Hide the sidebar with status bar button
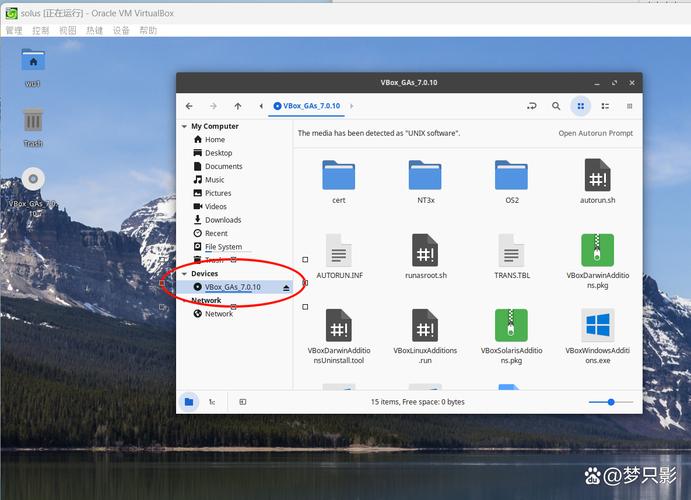Viewport: 691px width, 500px height. tap(243, 402)
